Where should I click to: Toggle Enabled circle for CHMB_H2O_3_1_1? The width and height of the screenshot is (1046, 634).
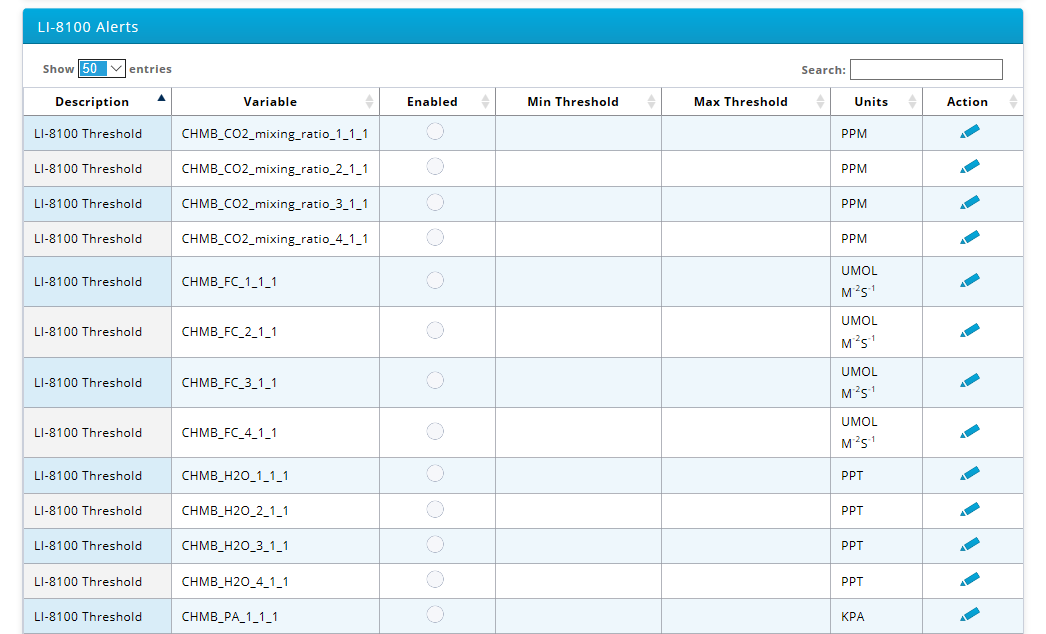(435, 545)
